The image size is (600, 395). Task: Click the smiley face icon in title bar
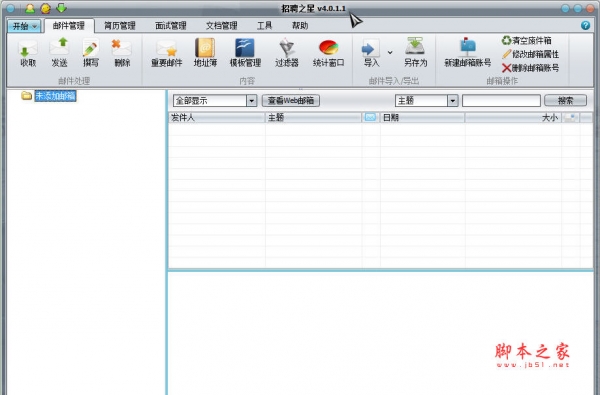pyautogui.click(x=45, y=8)
